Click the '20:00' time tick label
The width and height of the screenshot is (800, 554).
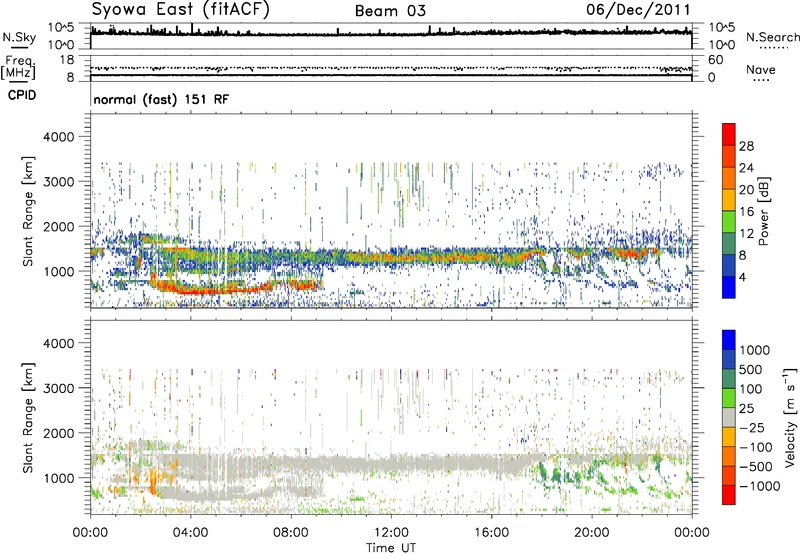point(591,533)
